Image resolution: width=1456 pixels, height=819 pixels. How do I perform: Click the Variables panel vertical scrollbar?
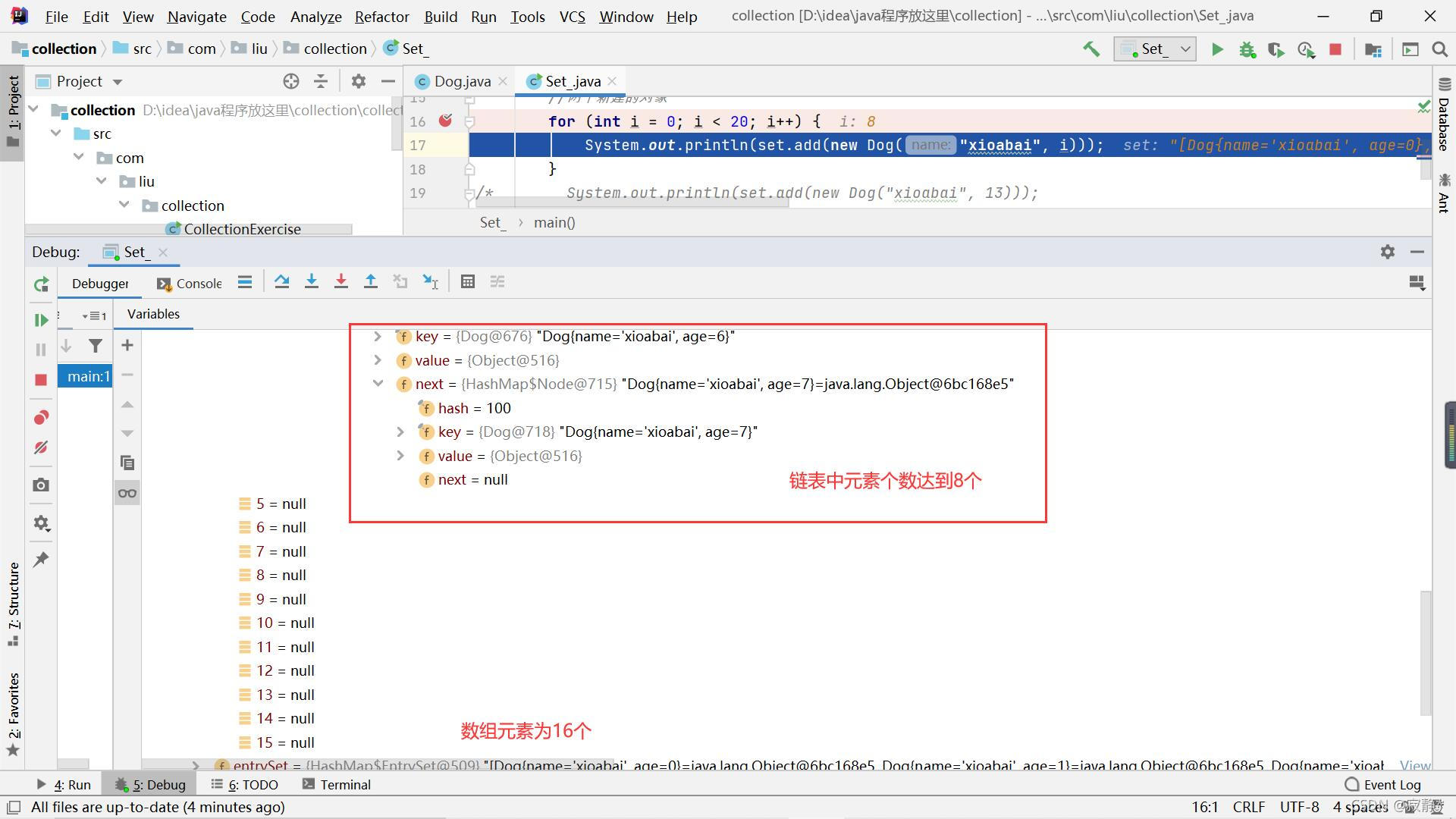pyautogui.click(x=1426, y=652)
